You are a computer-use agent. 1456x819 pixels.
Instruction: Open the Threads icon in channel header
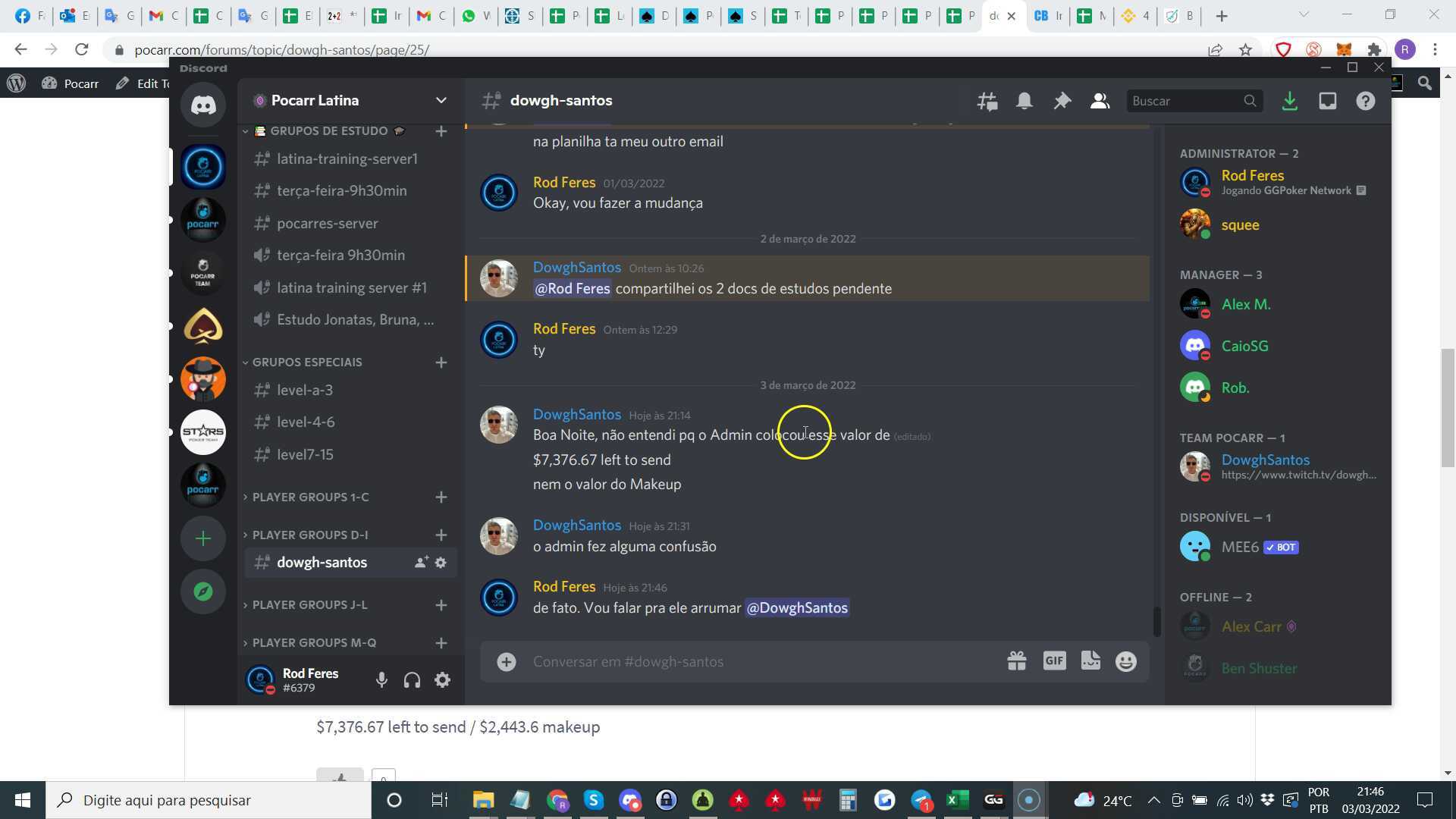pyautogui.click(x=987, y=101)
